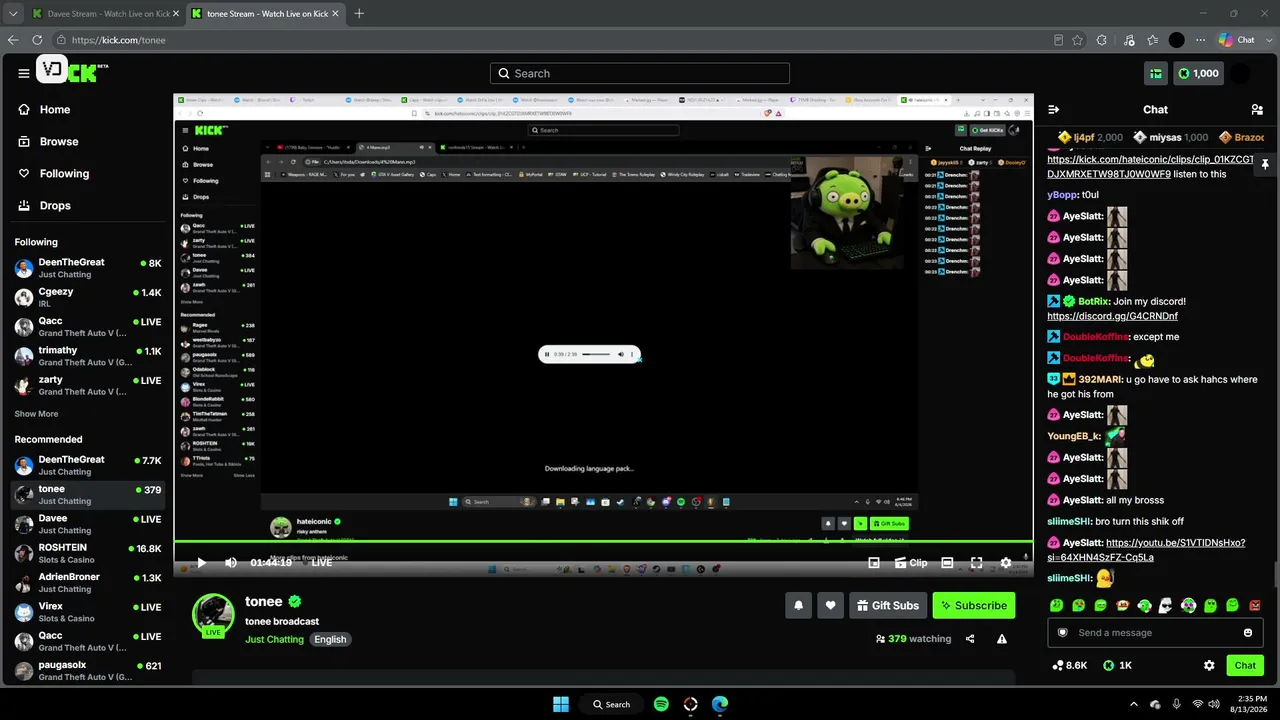Viewport: 1280px width, 720px height.
Task: Open the KICKs balance showing 1,000
Action: 1198,73
